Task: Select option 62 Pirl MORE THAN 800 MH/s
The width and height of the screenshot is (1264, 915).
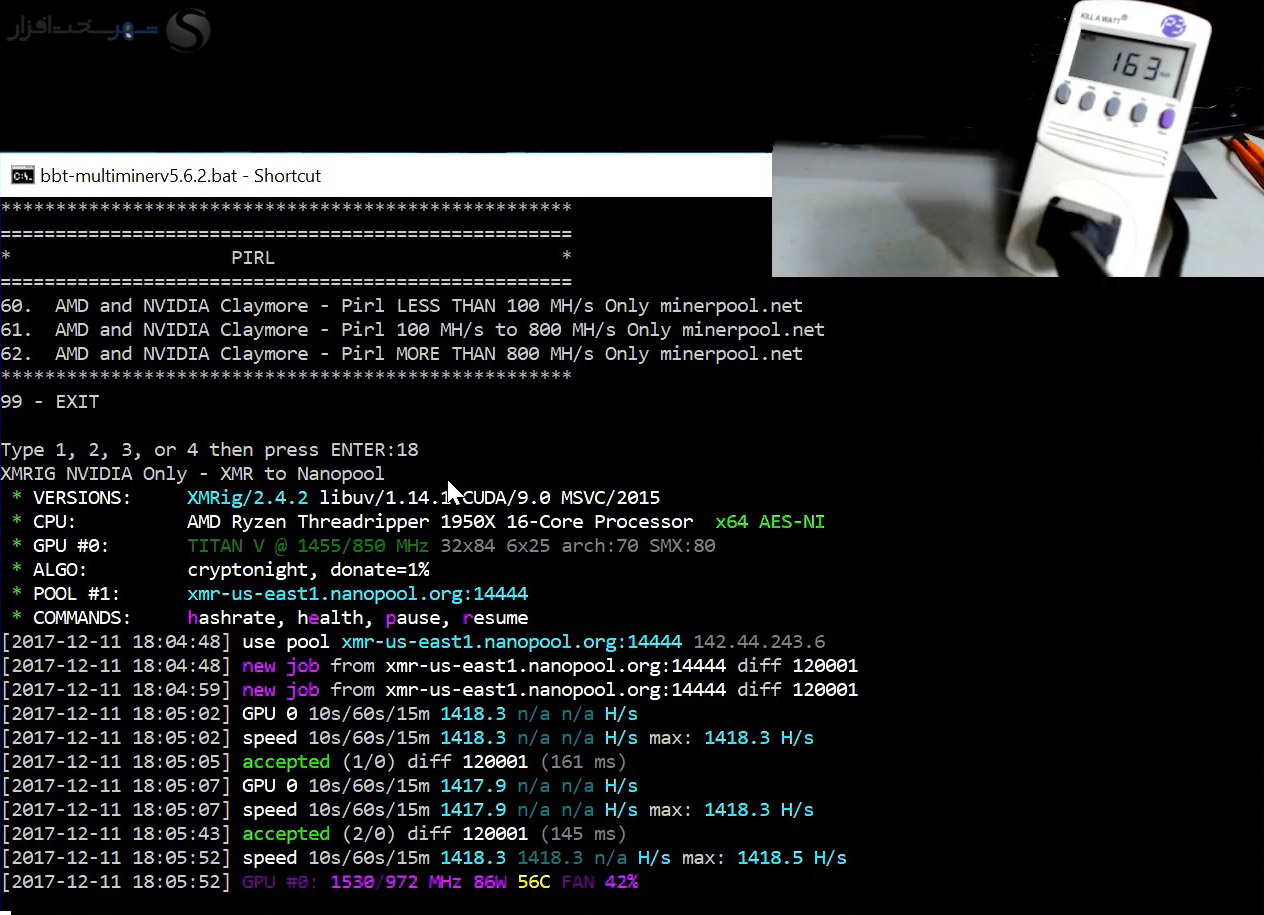Action: pyautogui.click(x=401, y=354)
